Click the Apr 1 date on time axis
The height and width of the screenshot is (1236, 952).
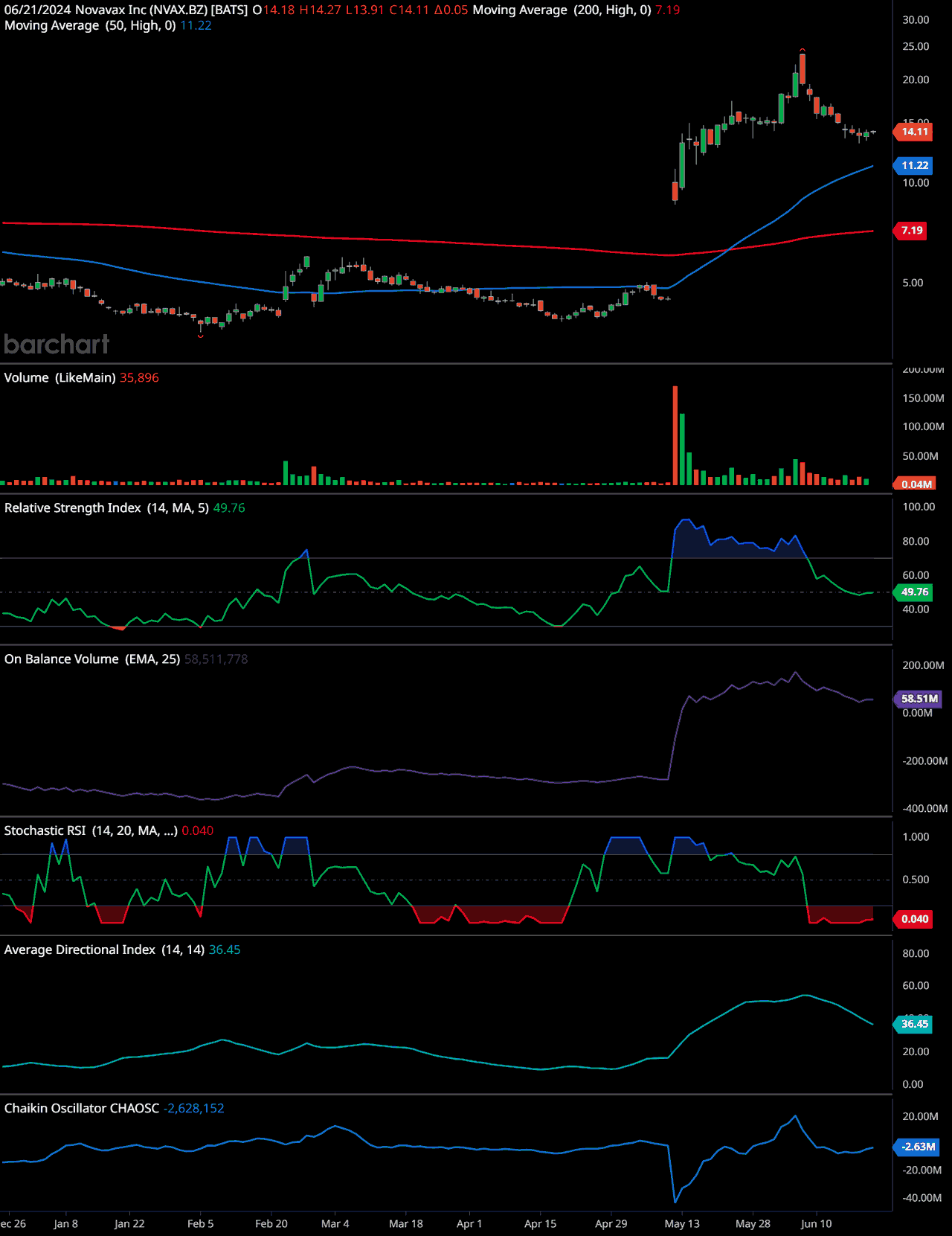tap(469, 1223)
